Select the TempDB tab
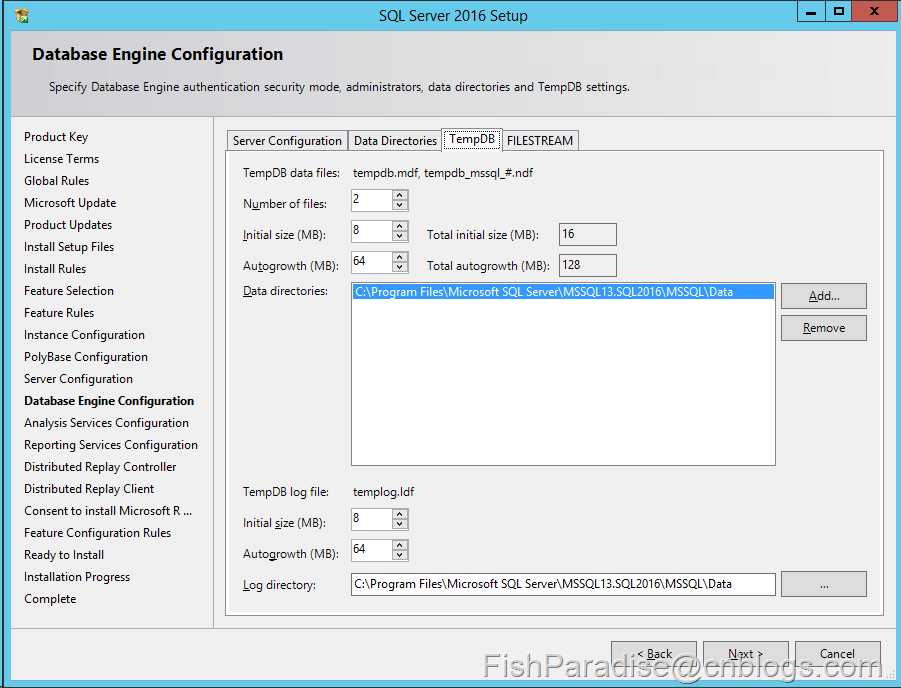 coord(472,139)
